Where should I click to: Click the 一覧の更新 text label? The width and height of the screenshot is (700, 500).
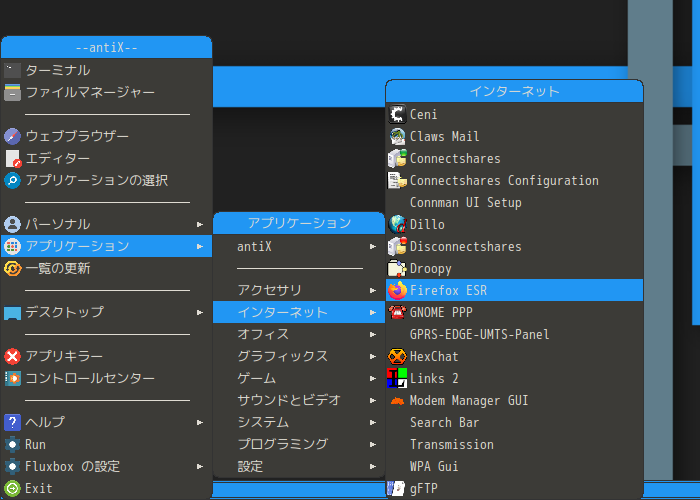coord(58,268)
